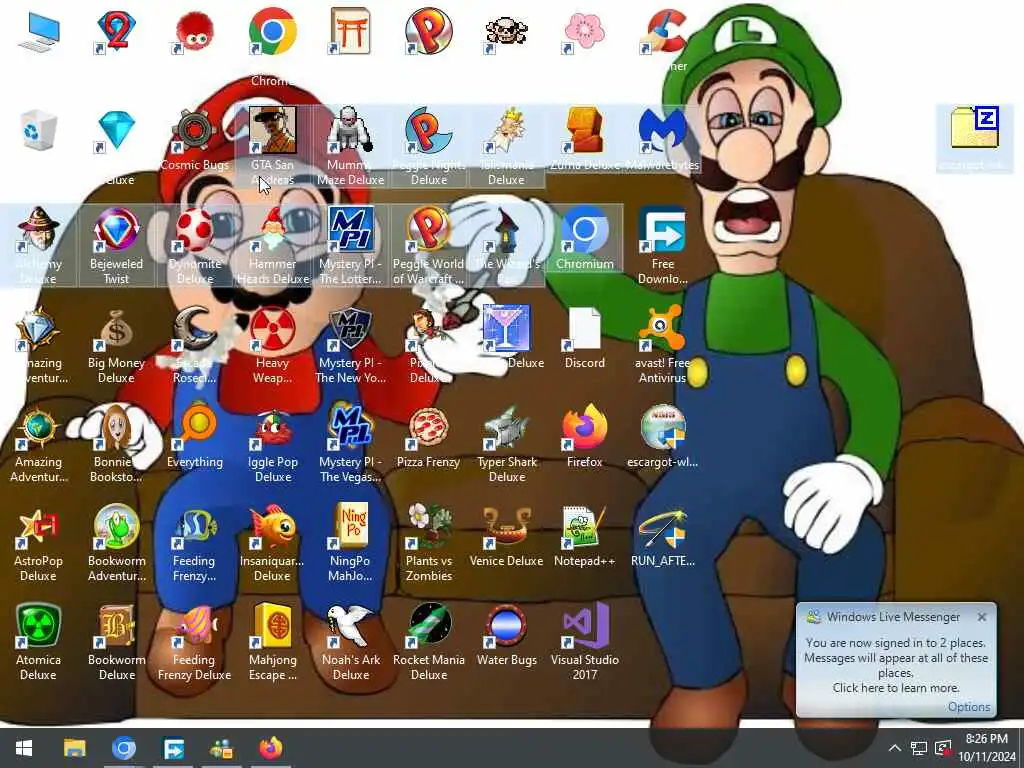The width and height of the screenshot is (1024, 768).
Task: Open the Discord desktop icon
Action: coord(584,328)
